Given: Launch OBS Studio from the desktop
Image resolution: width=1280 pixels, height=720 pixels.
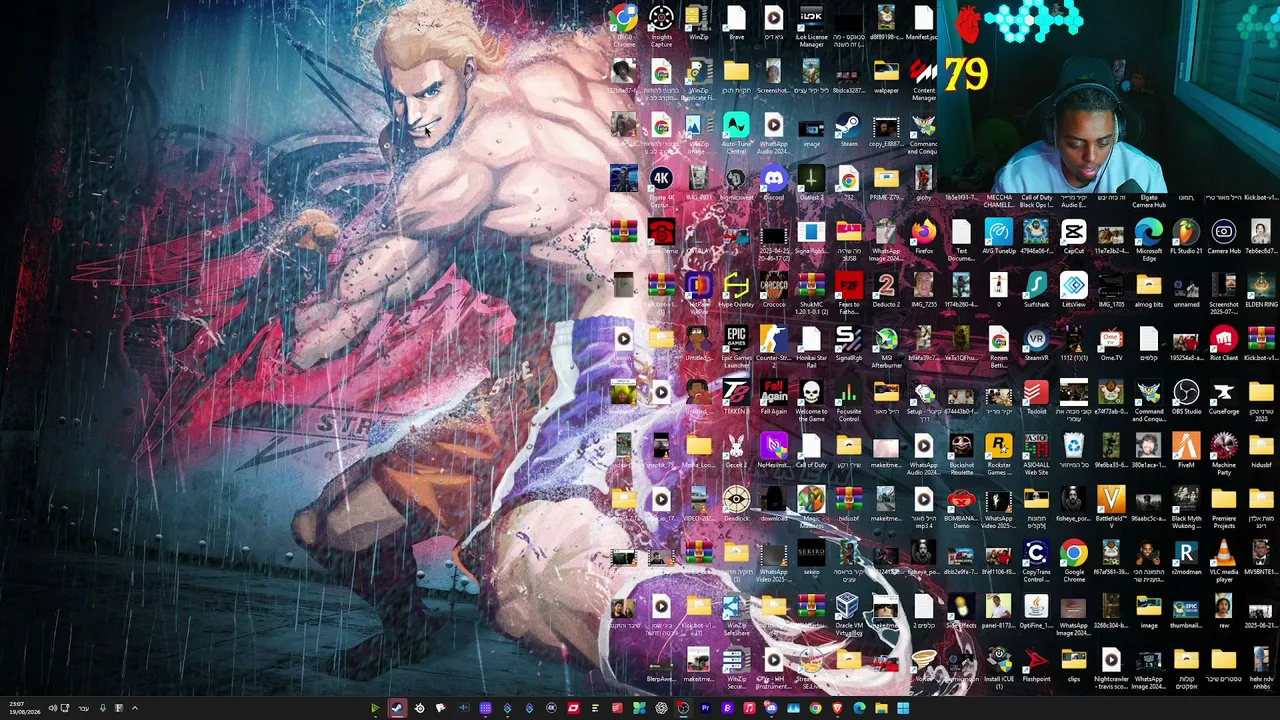Looking at the screenshot, I should pyautogui.click(x=1186, y=399).
